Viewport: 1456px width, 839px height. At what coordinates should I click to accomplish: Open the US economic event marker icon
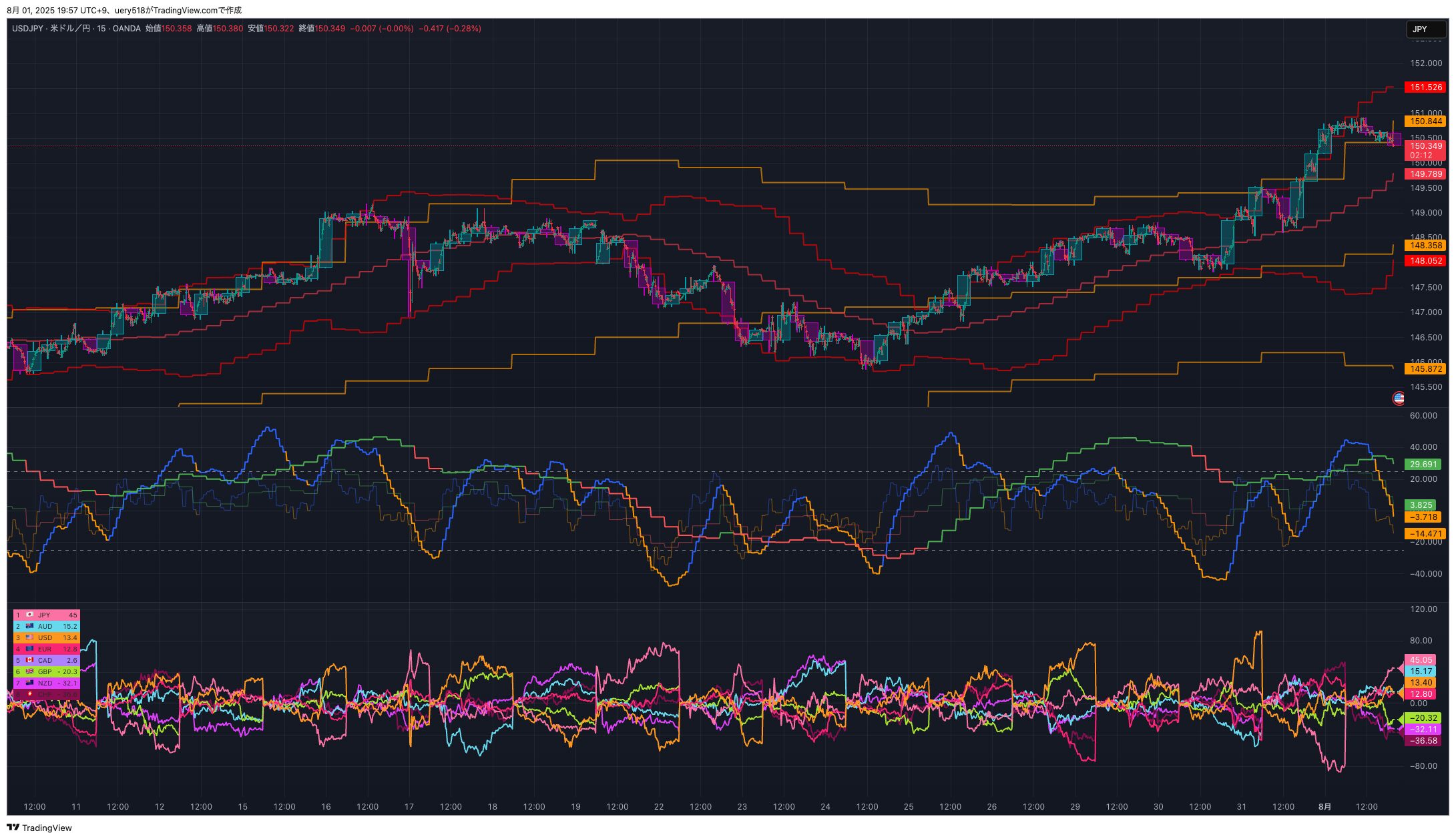point(1399,398)
